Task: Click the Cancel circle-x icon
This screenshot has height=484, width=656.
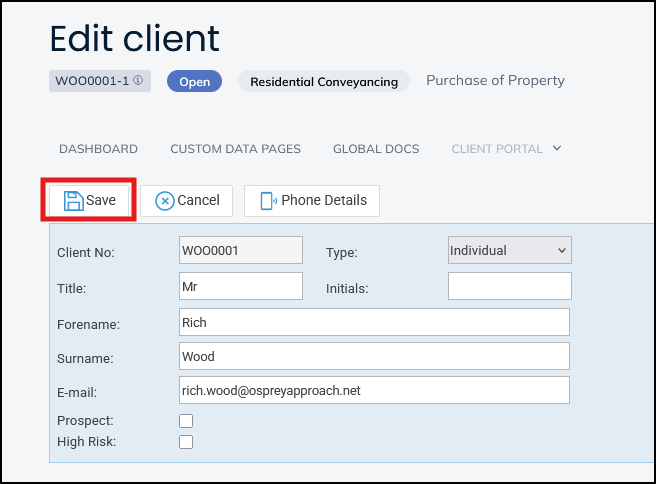Action: pyautogui.click(x=165, y=201)
